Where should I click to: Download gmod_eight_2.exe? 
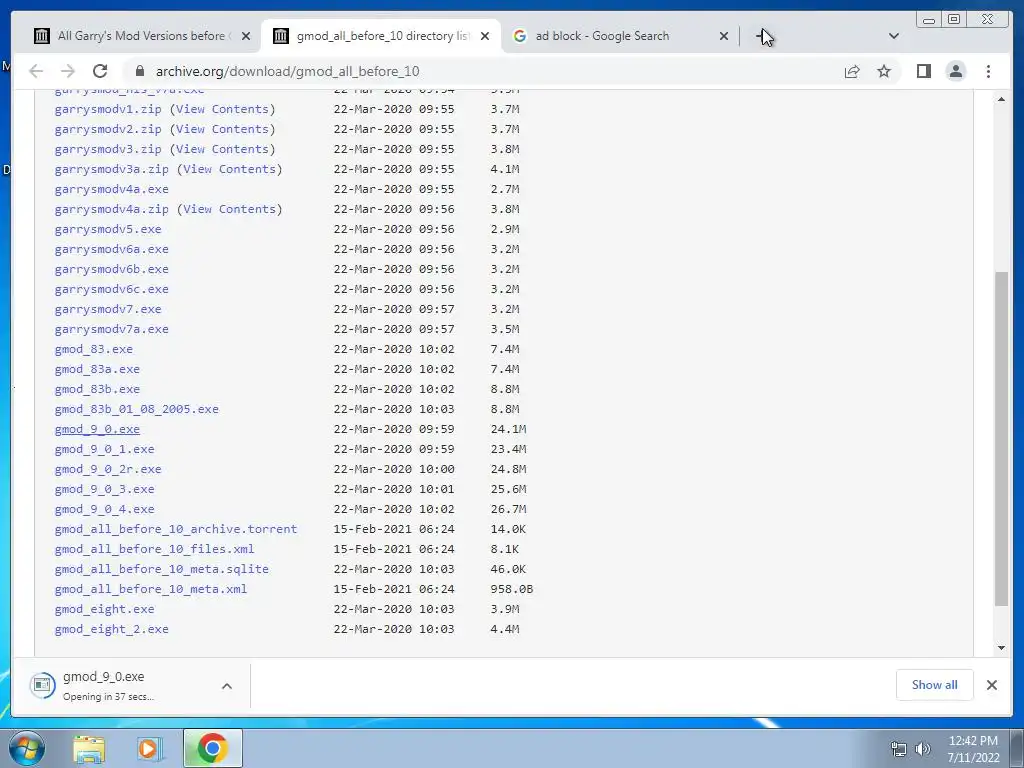click(x=112, y=630)
